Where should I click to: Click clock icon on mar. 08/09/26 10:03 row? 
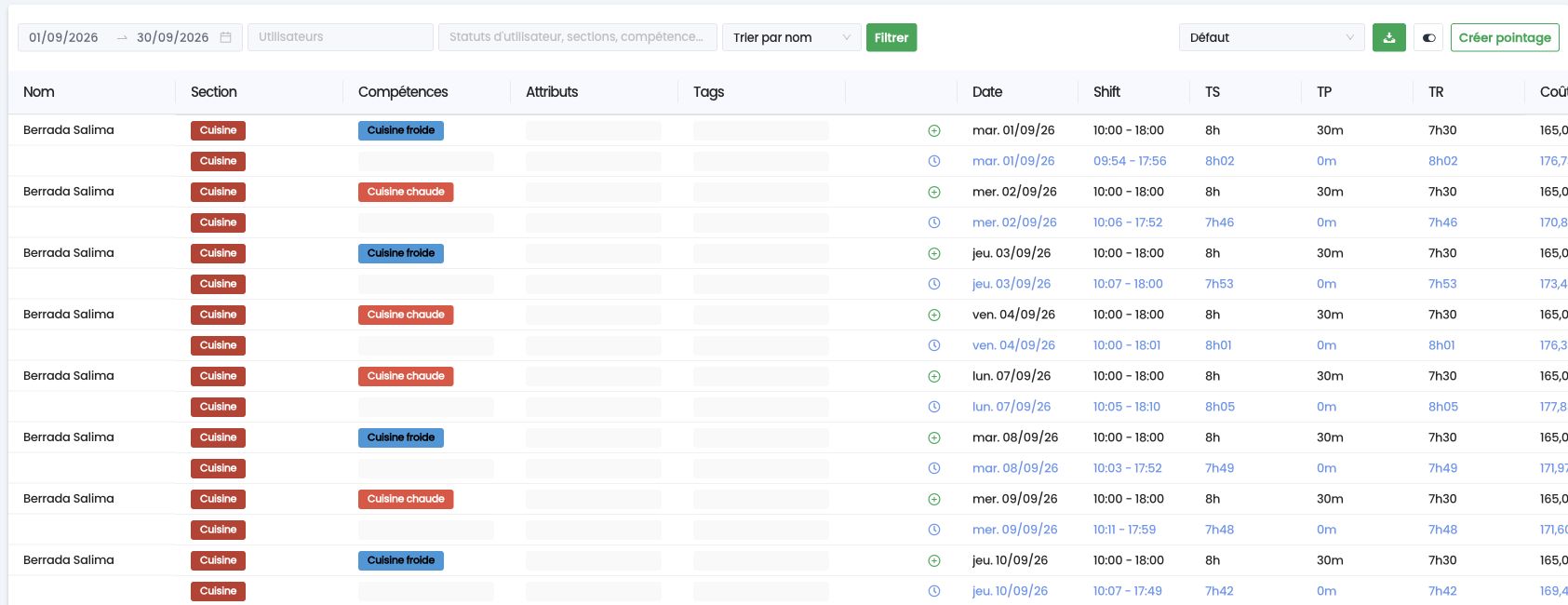(x=934, y=469)
